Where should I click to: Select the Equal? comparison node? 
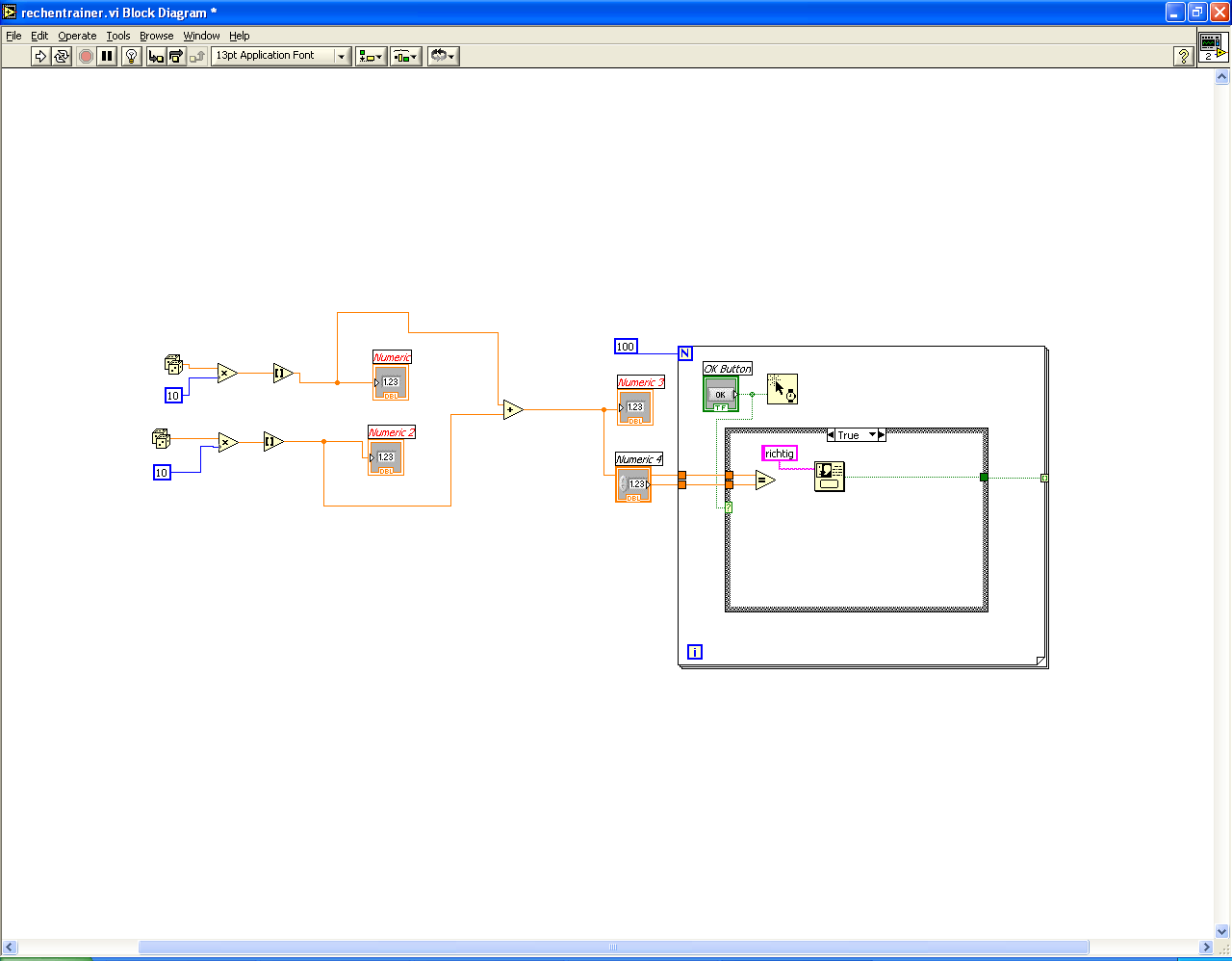tap(765, 480)
